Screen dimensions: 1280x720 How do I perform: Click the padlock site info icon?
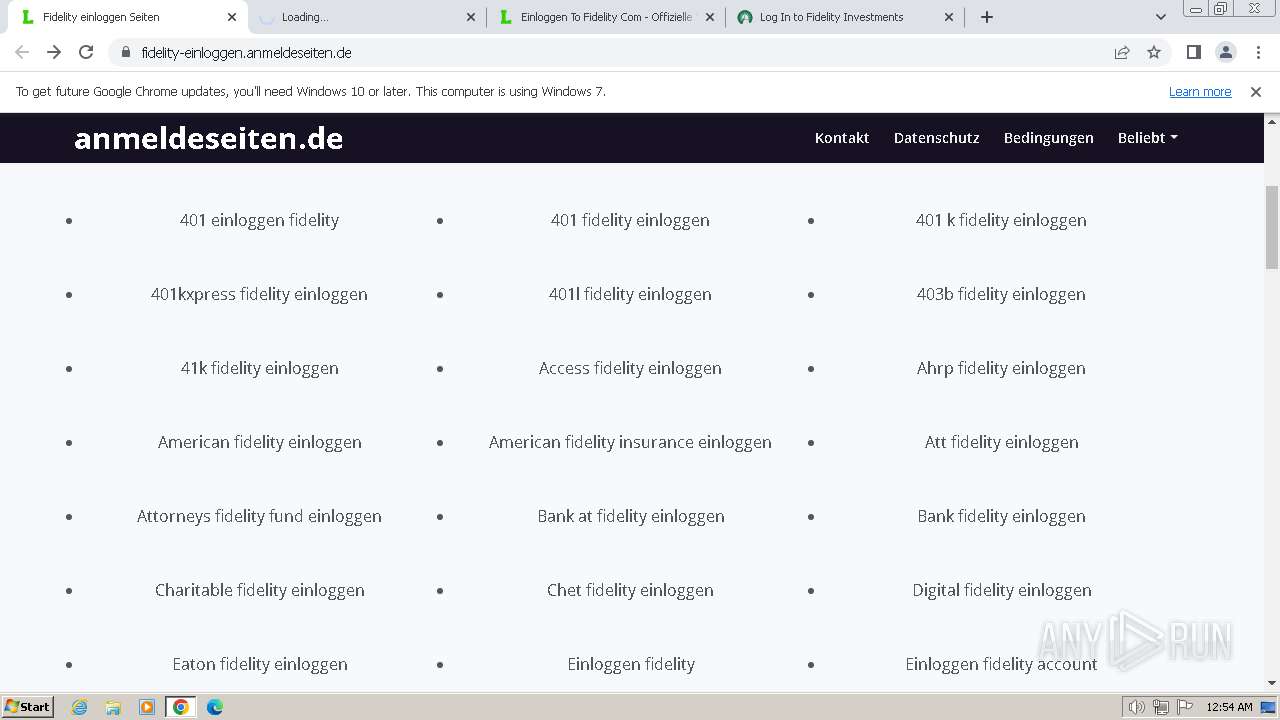pos(125,52)
